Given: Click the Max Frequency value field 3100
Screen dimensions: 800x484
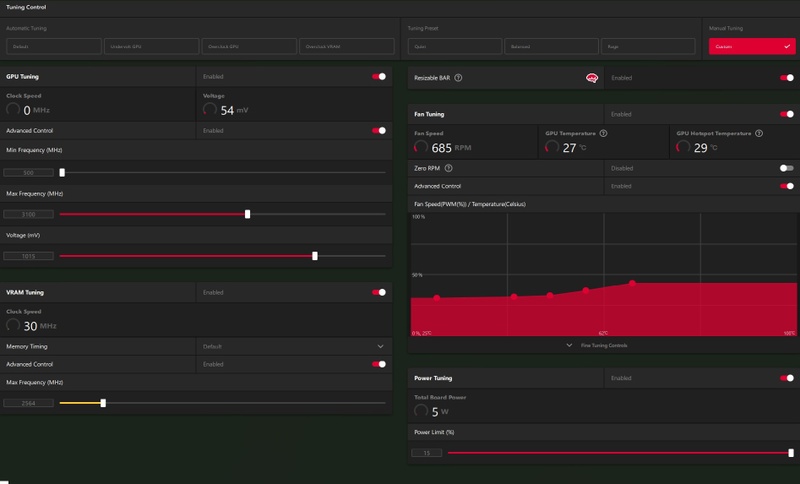Looking at the screenshot, I should [29, 214].
